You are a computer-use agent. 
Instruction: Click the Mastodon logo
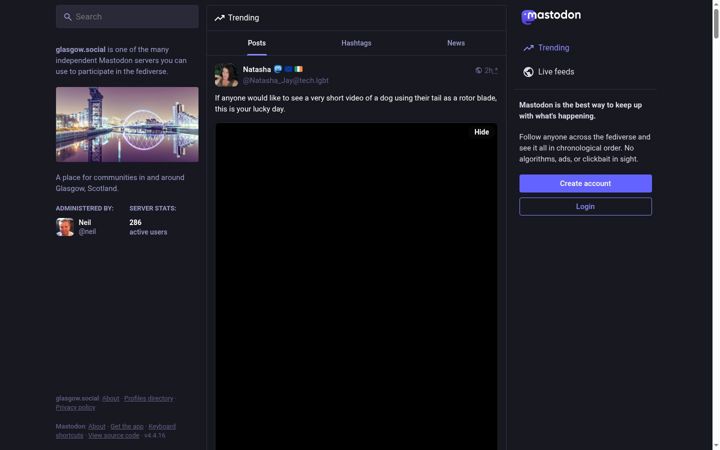(x=551, y=17)
